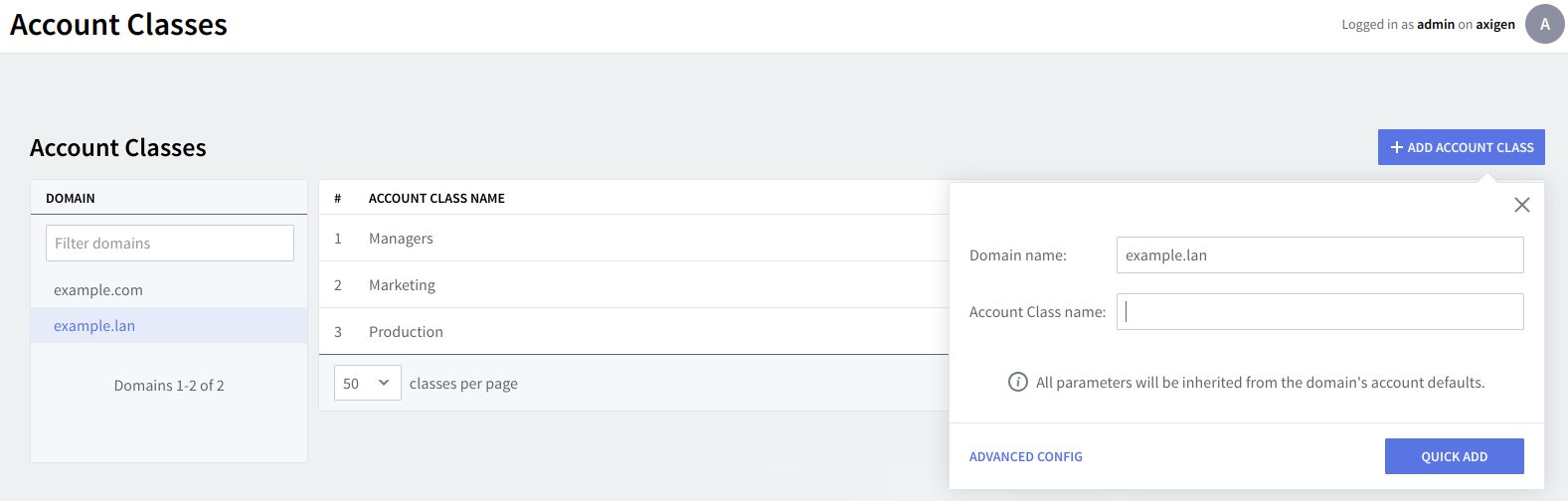Screen dimensions: 1568x501
Task: Open the Managers account class
Action: tap(401, 239)
